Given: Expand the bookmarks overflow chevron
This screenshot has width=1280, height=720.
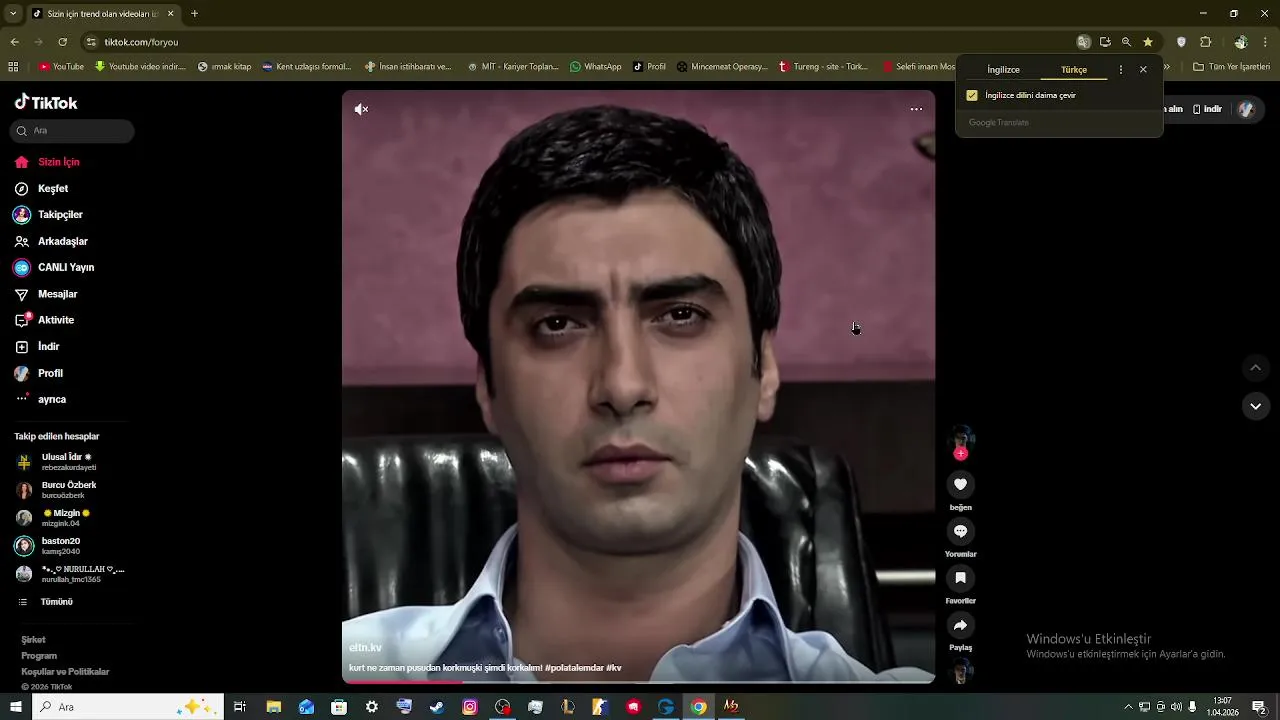Looking at the screenshot, I should (x=1167, y=67).
